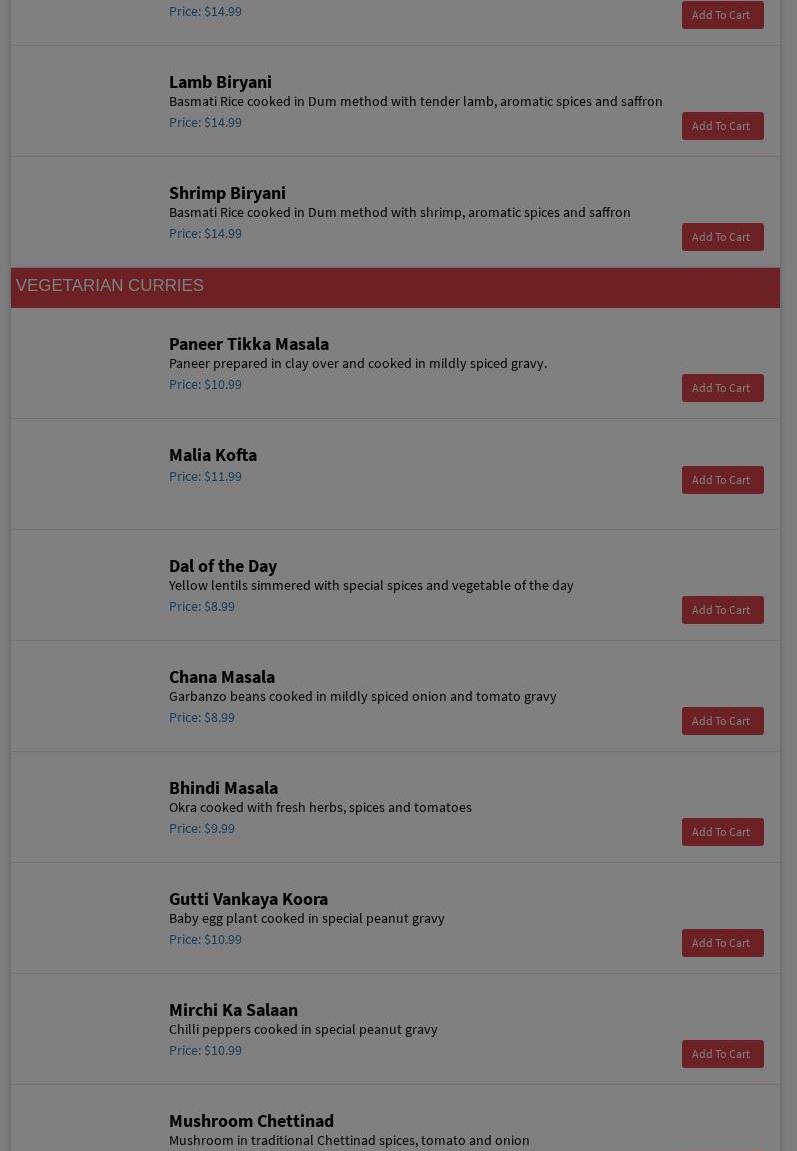Click the Mushroom Chettinad item name
Image resolution: width=797 pixels, height=1151 pixels.
251,1121
